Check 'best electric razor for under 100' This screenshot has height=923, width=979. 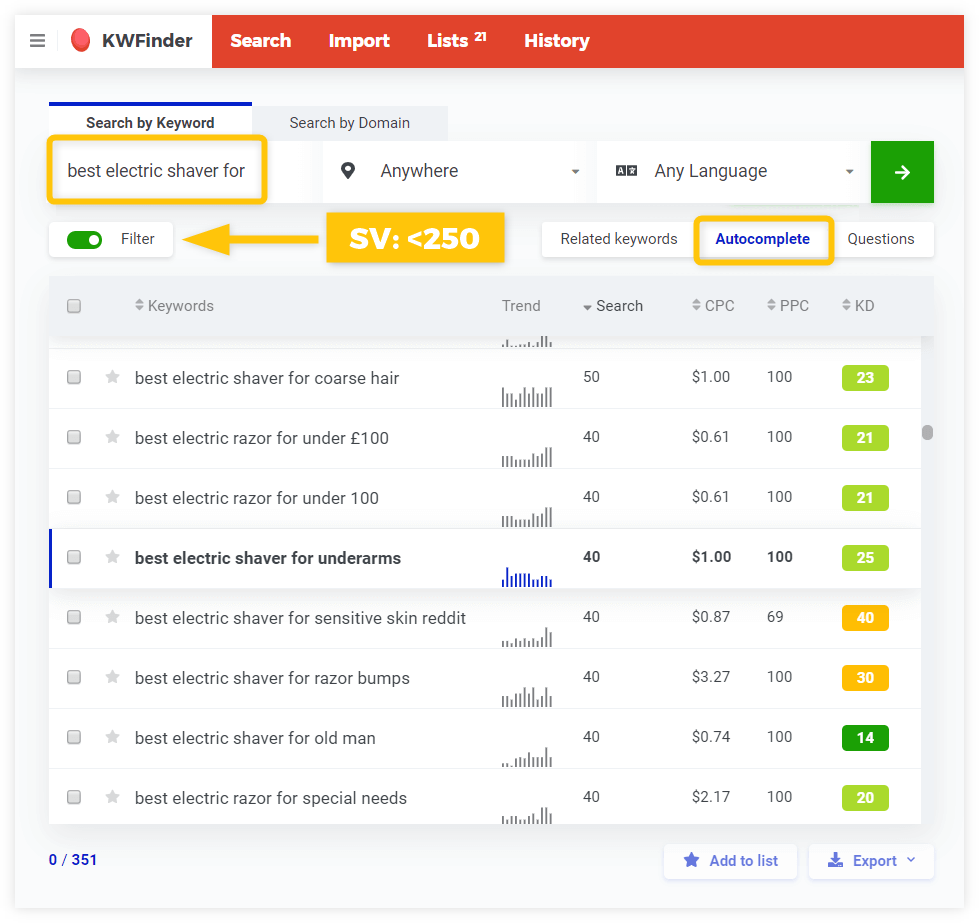click(74, 497)
